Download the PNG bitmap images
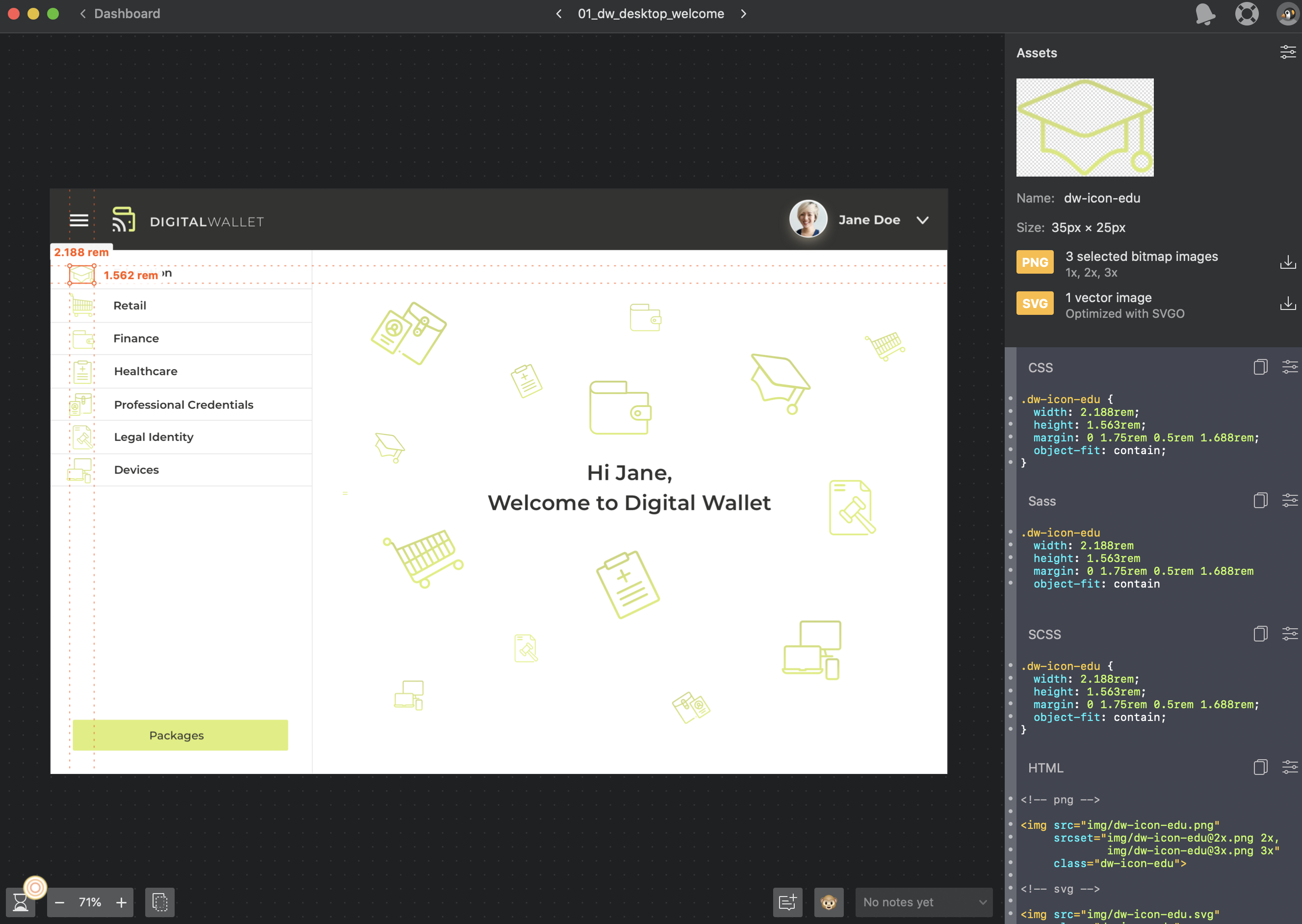 click(1288, 262)
